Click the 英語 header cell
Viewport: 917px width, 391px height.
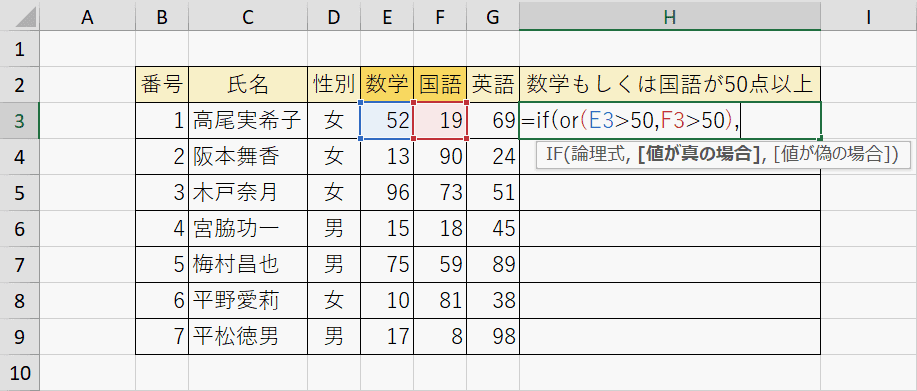tap(493, 85)
